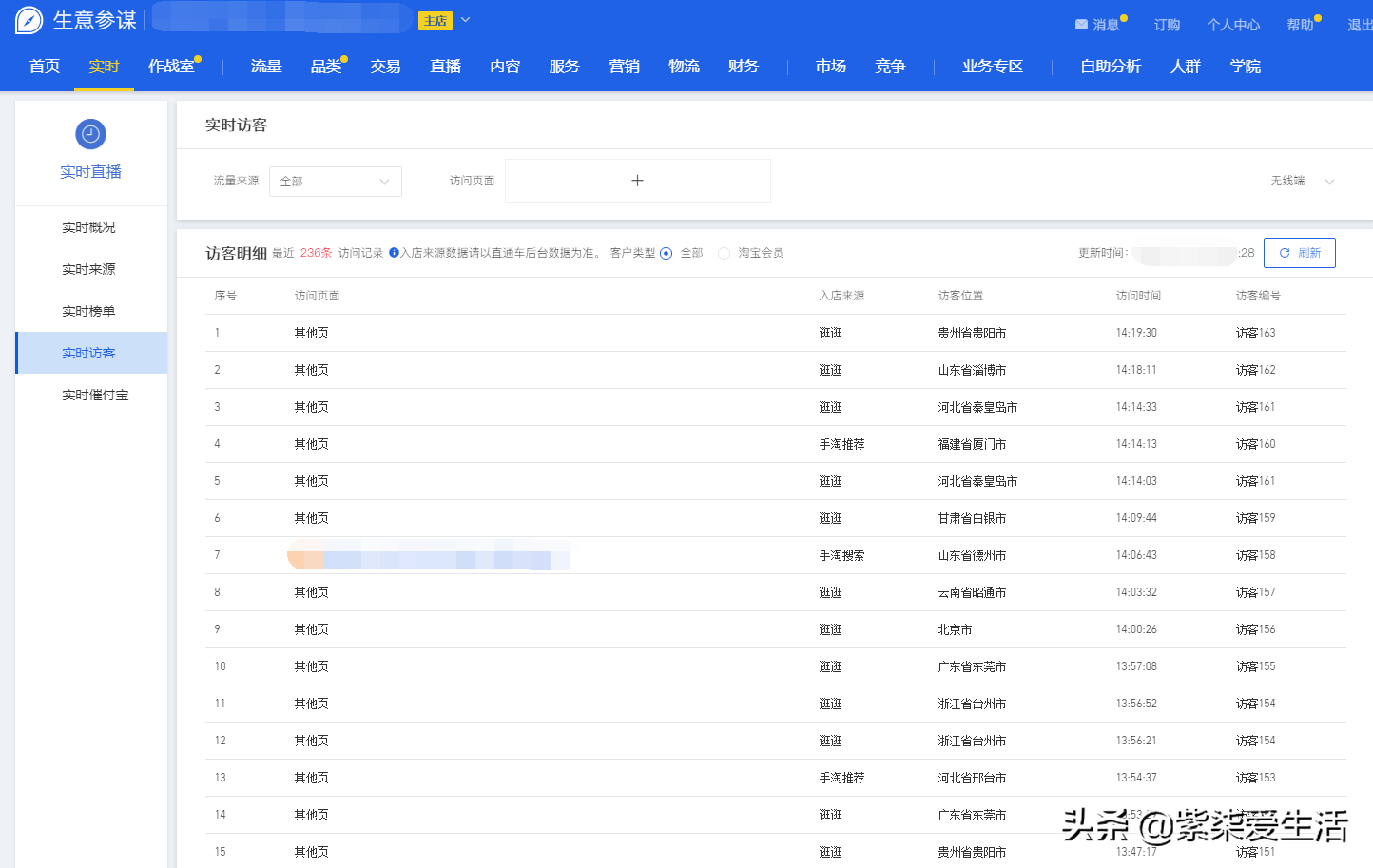Viewport: 1373px width, 868px height.
Task: Click 福建省厦门市 location cell
Action: pyautogui.click(x=972, y=444)
